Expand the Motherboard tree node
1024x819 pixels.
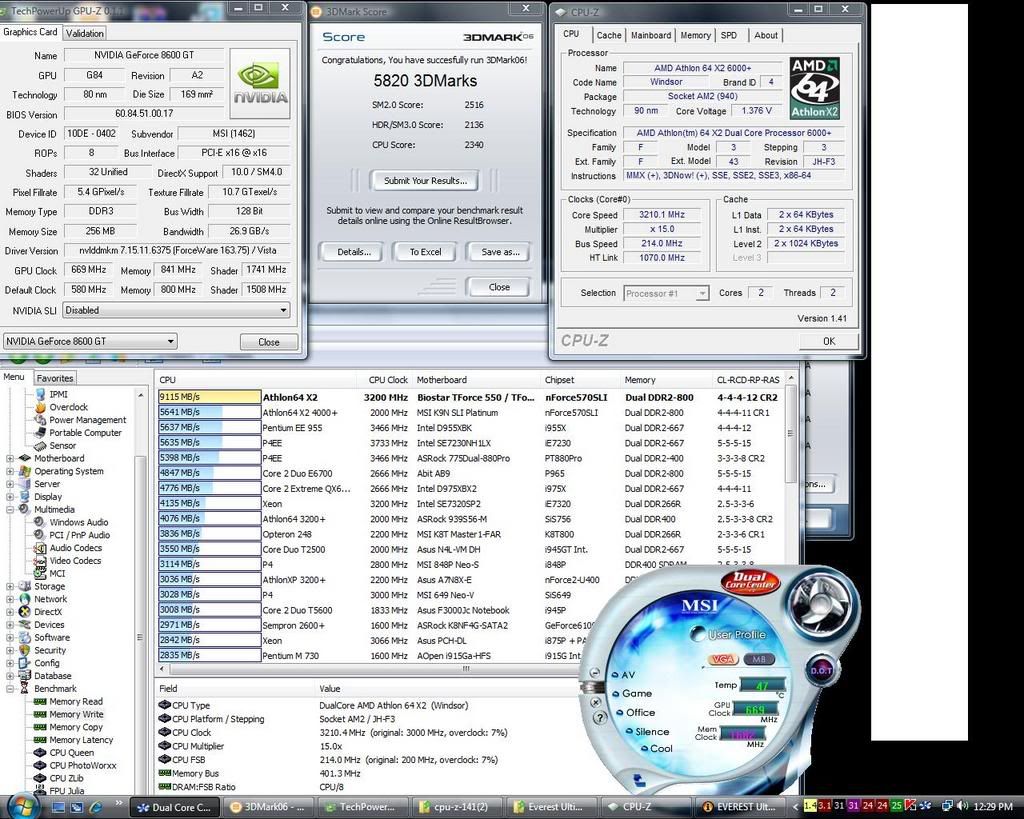[10, 458]
